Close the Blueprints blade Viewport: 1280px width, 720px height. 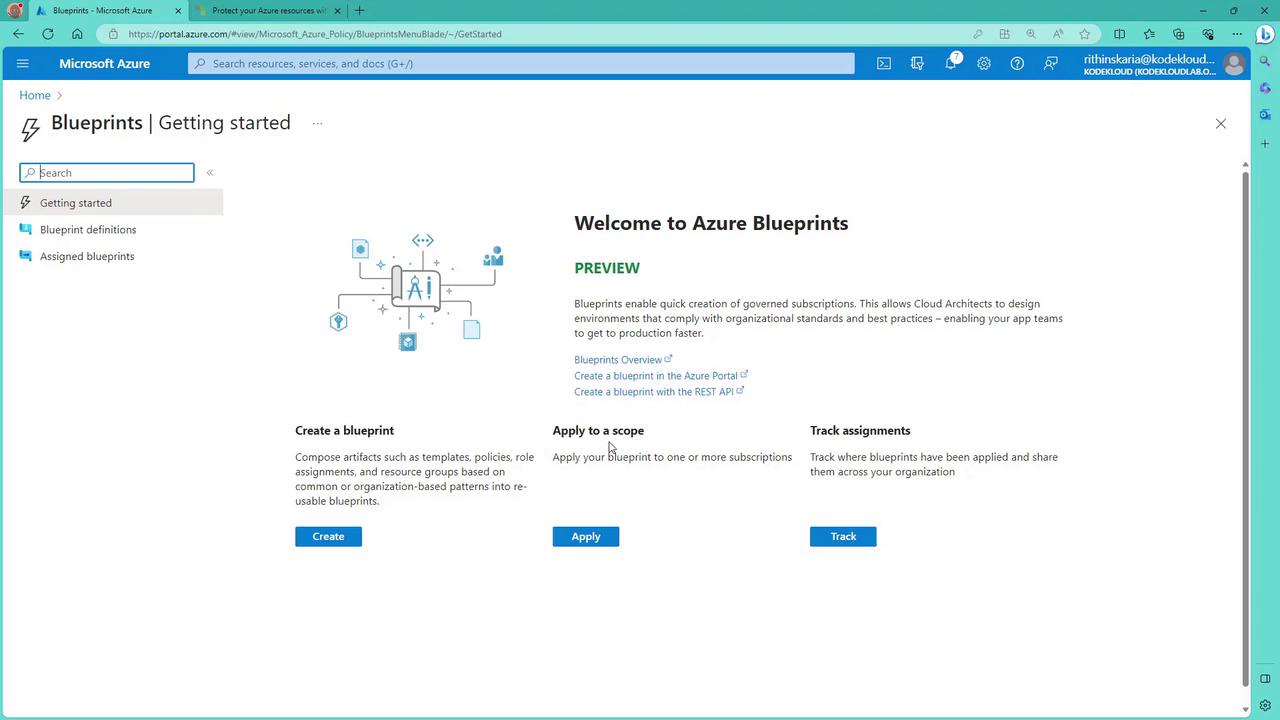click(x=1220, y=124)
